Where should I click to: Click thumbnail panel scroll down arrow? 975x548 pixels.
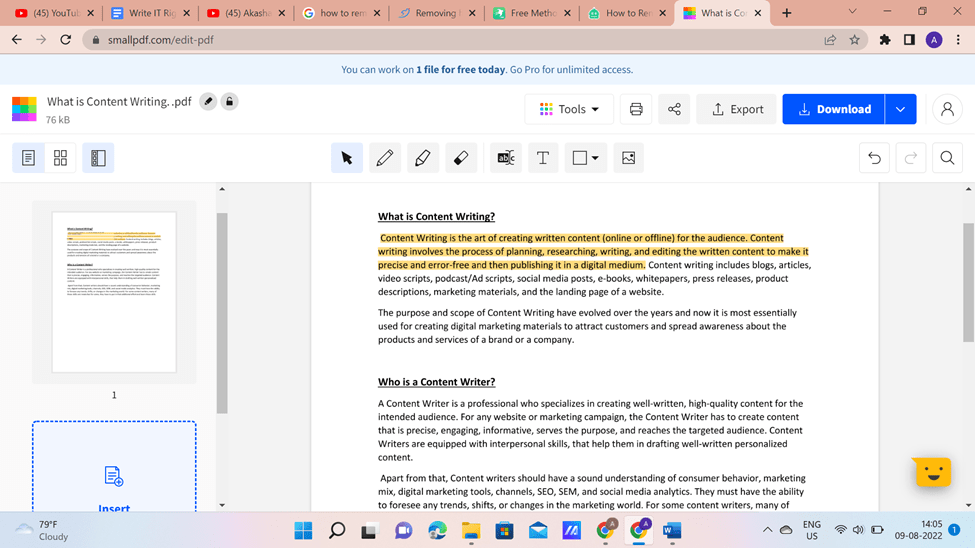(222, 505)
